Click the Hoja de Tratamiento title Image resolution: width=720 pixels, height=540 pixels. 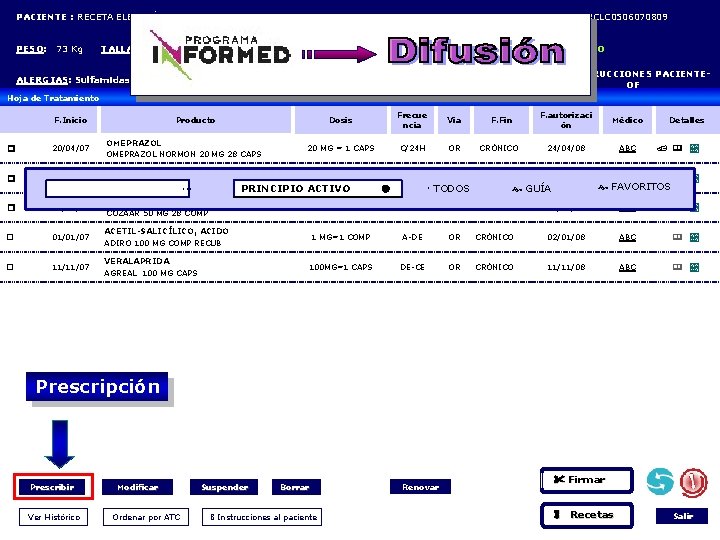coord(53,98)
